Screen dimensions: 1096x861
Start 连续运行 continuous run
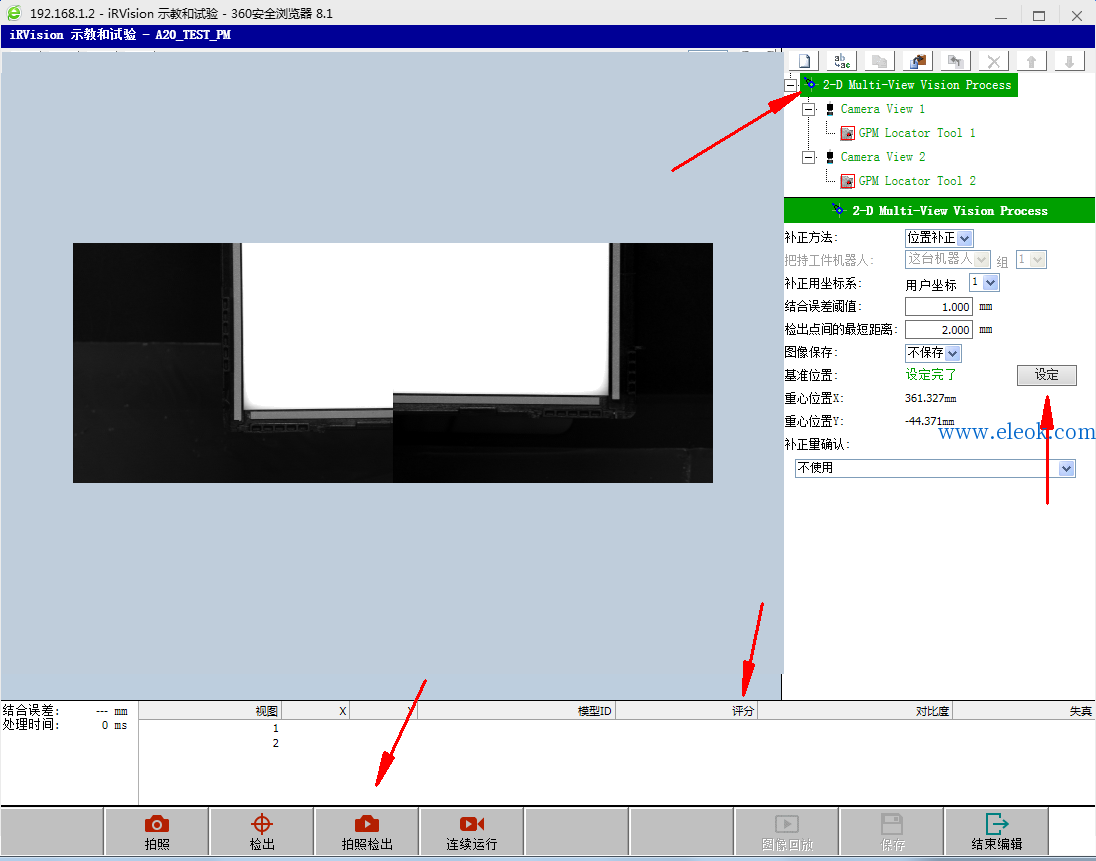pos(471,832)
